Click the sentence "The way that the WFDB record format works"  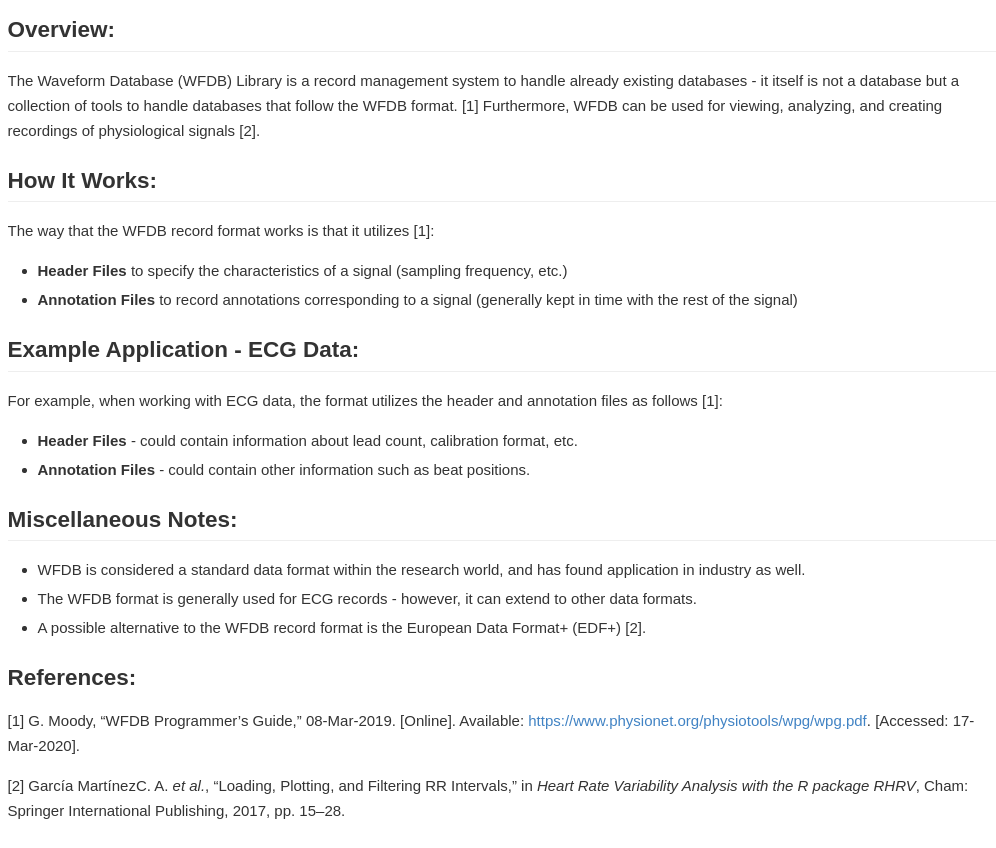220,231
